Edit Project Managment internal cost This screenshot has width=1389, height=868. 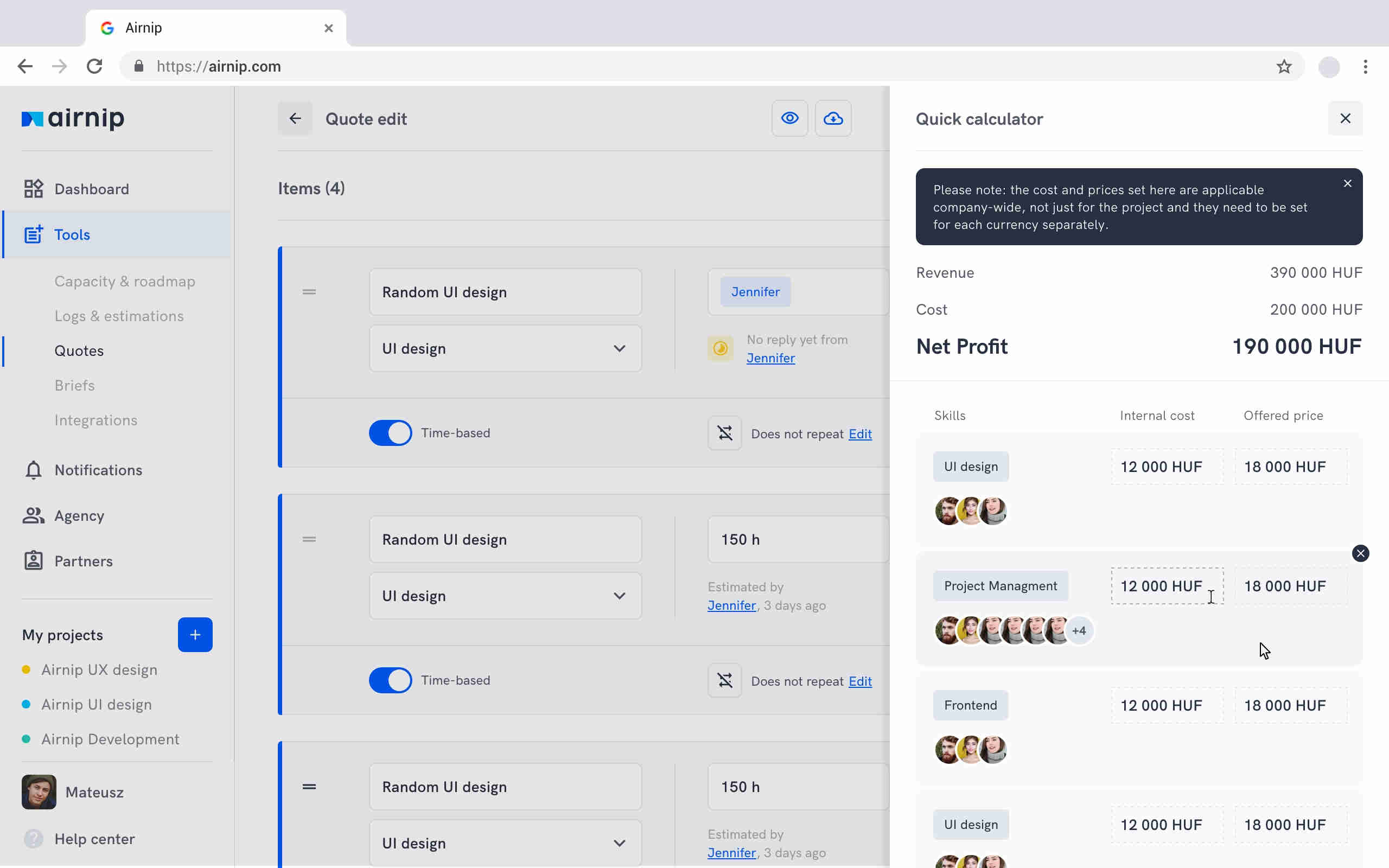click(1168, 586)
